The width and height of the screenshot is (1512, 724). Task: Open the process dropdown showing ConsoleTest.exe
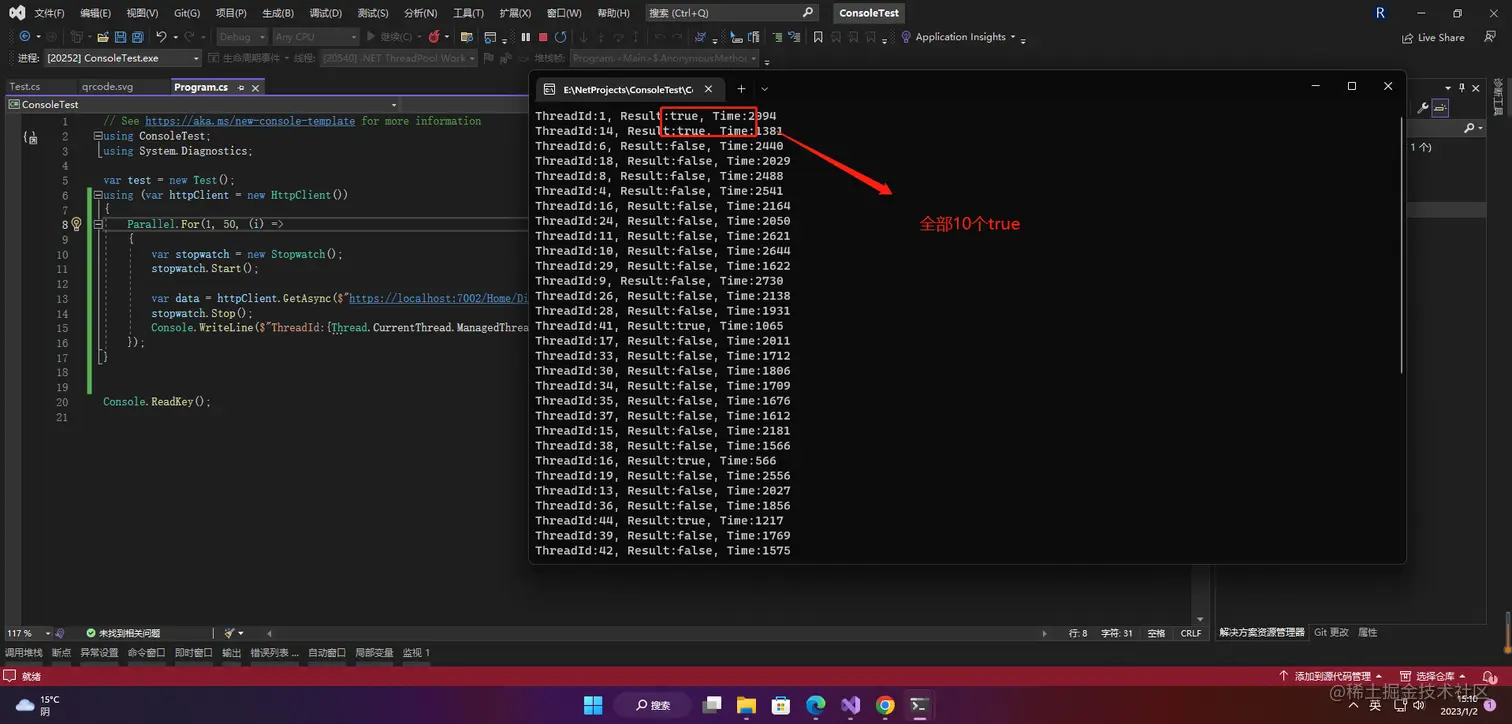point(122,58)
